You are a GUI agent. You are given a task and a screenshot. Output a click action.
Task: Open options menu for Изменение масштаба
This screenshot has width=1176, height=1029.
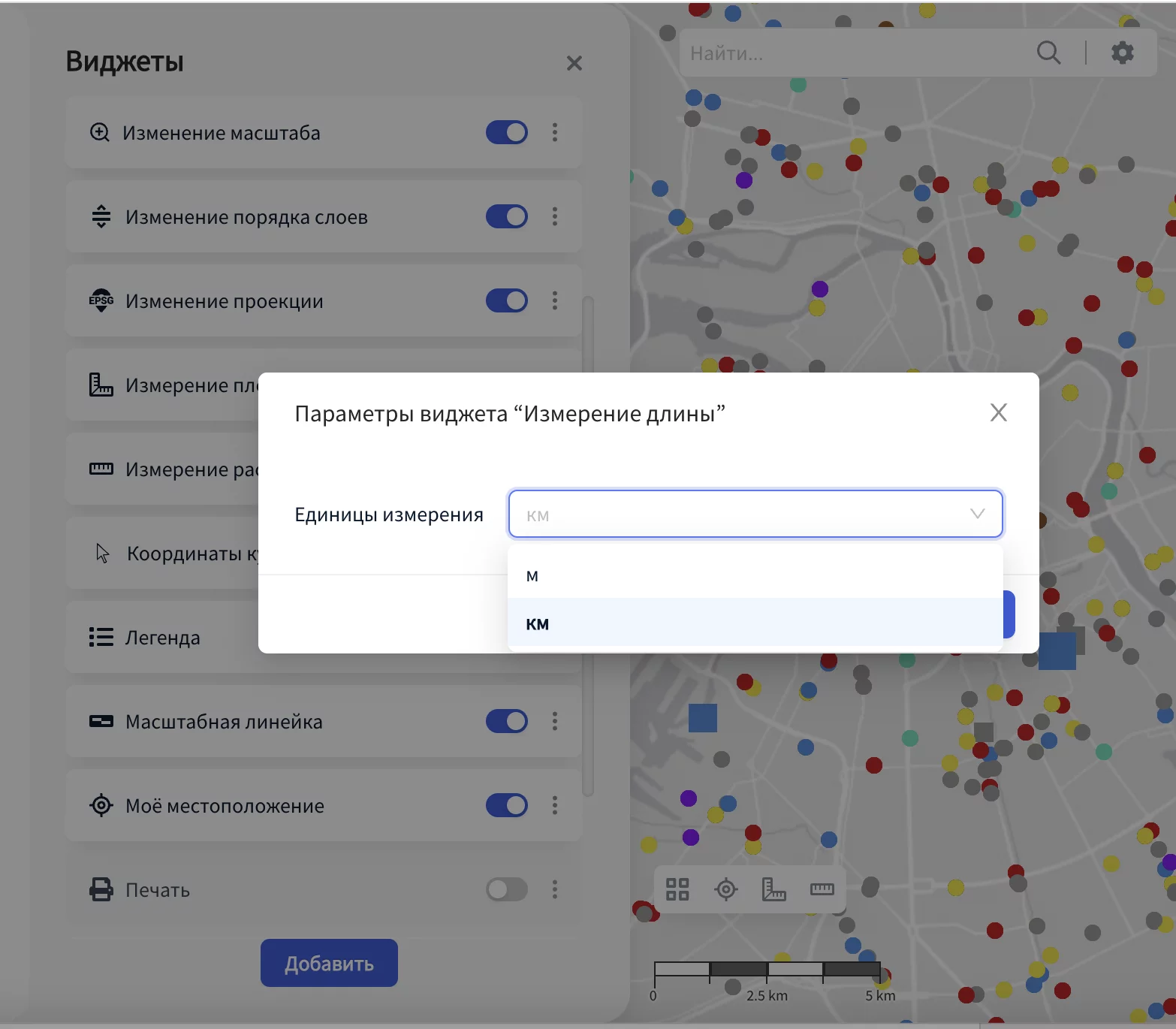(555, 132)
